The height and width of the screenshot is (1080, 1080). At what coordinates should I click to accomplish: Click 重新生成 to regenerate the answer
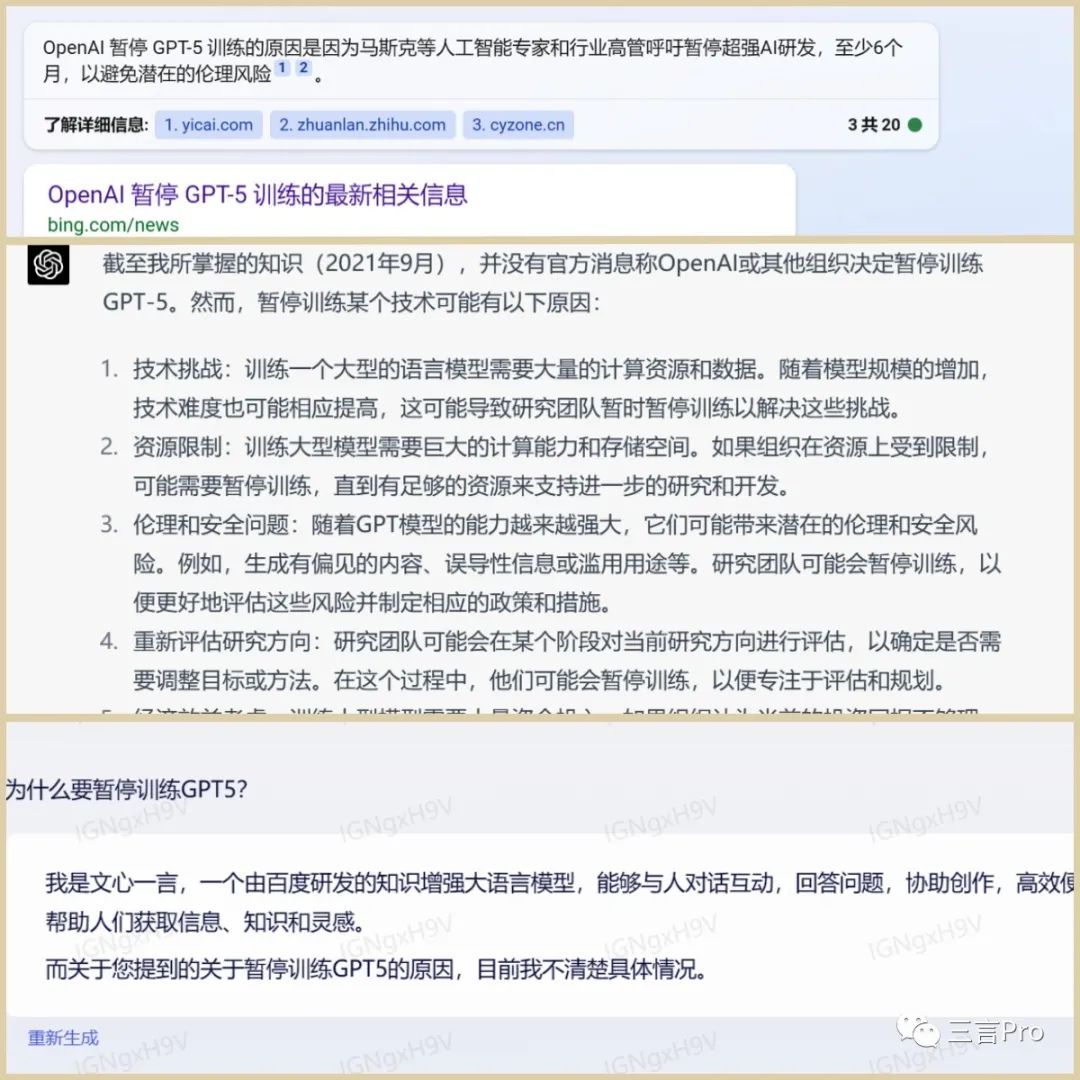coord(63,1037)
